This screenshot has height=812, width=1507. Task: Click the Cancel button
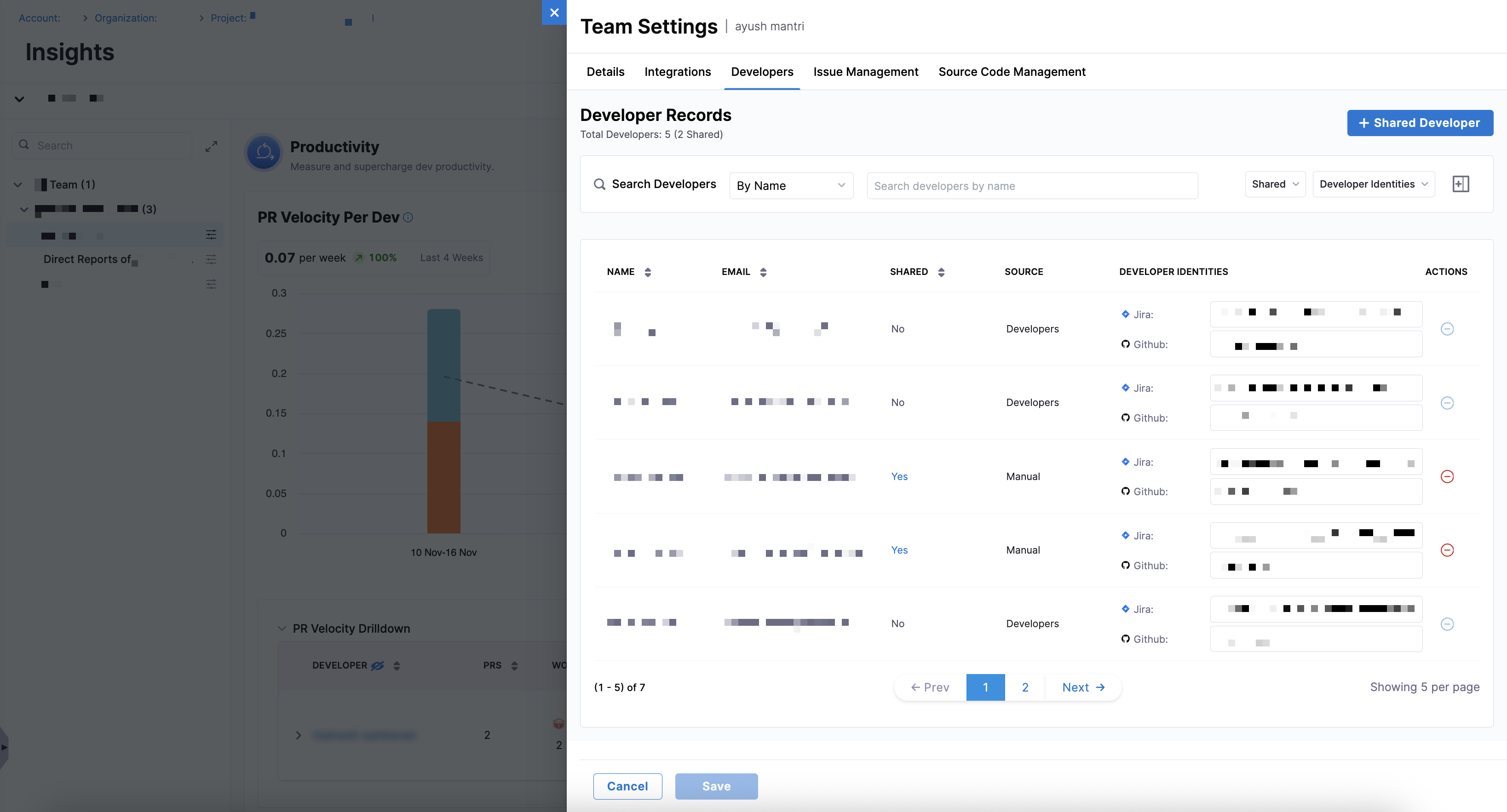pos(627,786)
